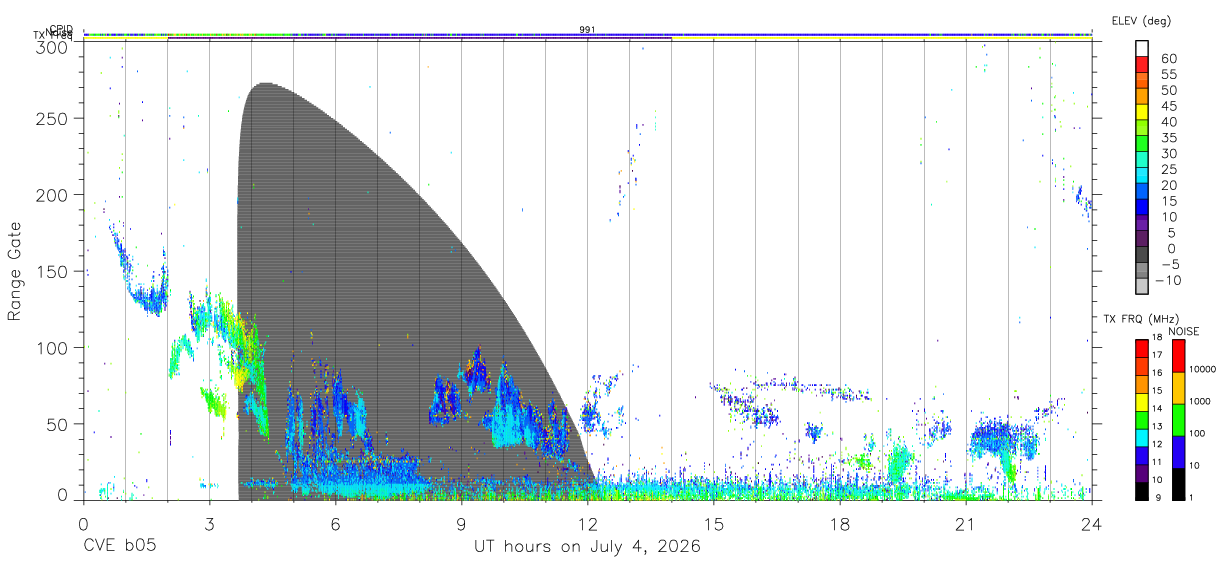Click the "45" label on ELEV colorbar
Image resolution: width=1228 pixels, height=567 pixels.
pyautogui.click(x=1167, y=106)
